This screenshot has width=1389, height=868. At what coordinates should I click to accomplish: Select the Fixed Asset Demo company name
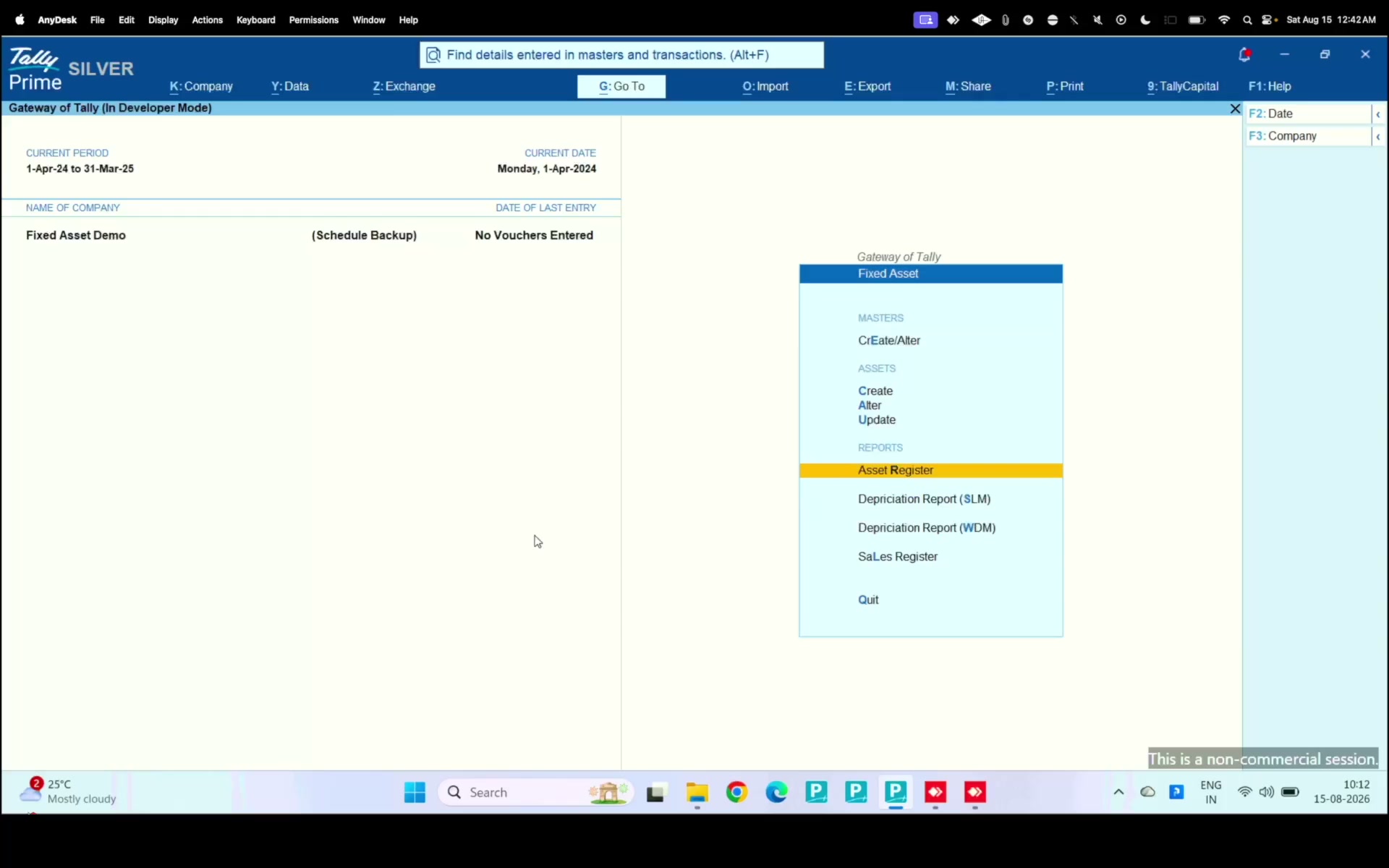tap(76, 236)
